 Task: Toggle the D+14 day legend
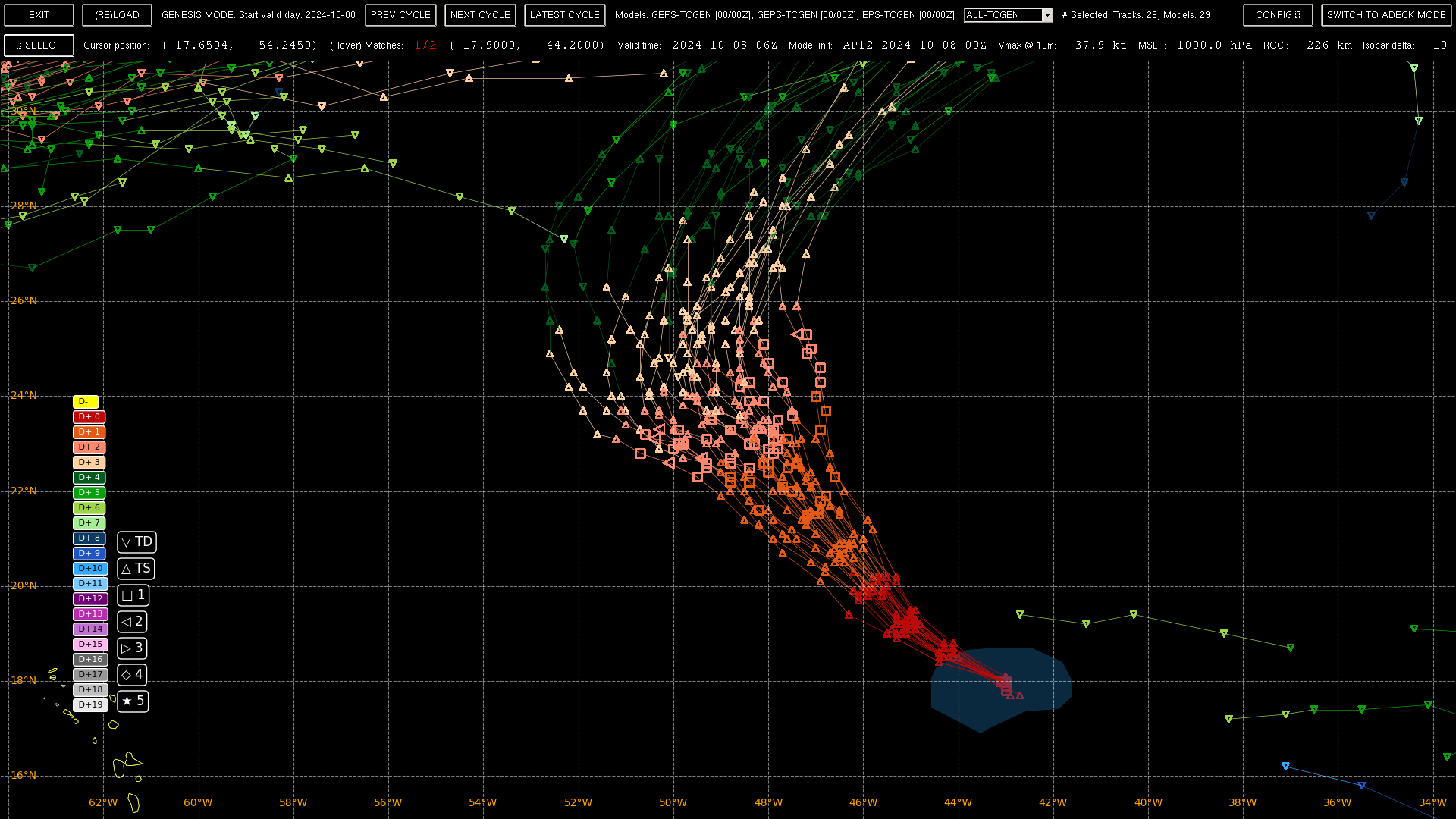click(90, 629)
